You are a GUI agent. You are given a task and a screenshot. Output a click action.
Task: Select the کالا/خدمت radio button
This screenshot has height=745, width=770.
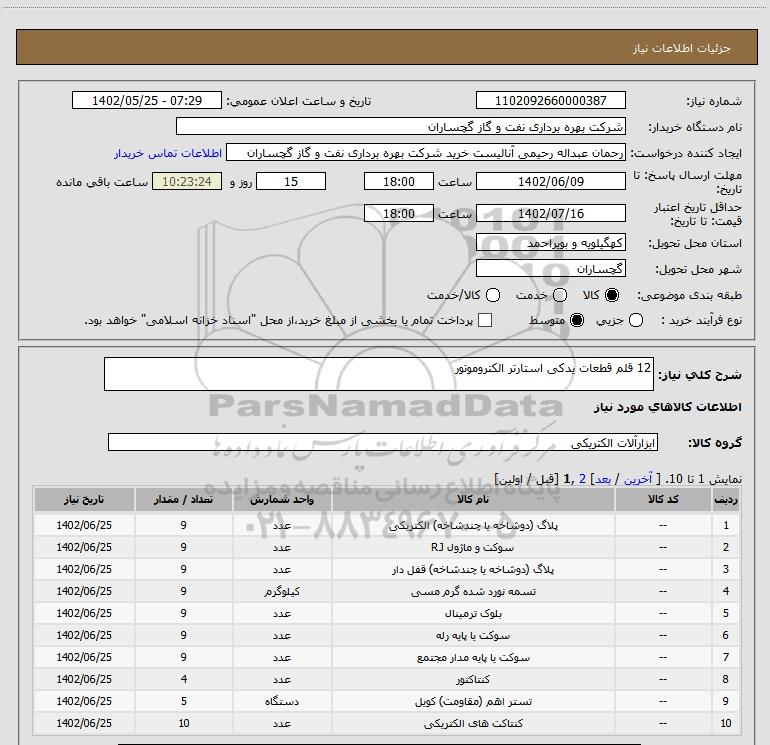[493, 295]
